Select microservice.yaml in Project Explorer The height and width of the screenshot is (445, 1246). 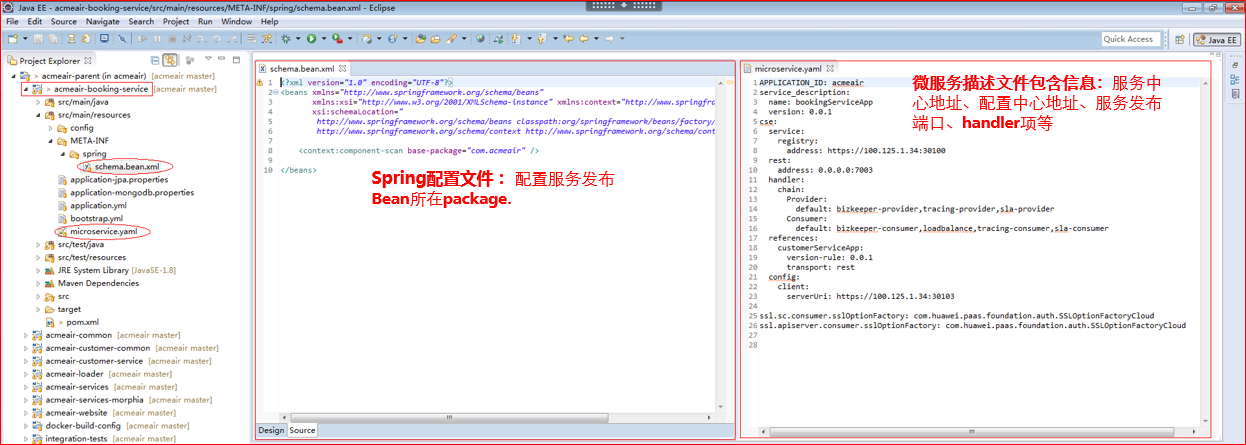(103, 231)
